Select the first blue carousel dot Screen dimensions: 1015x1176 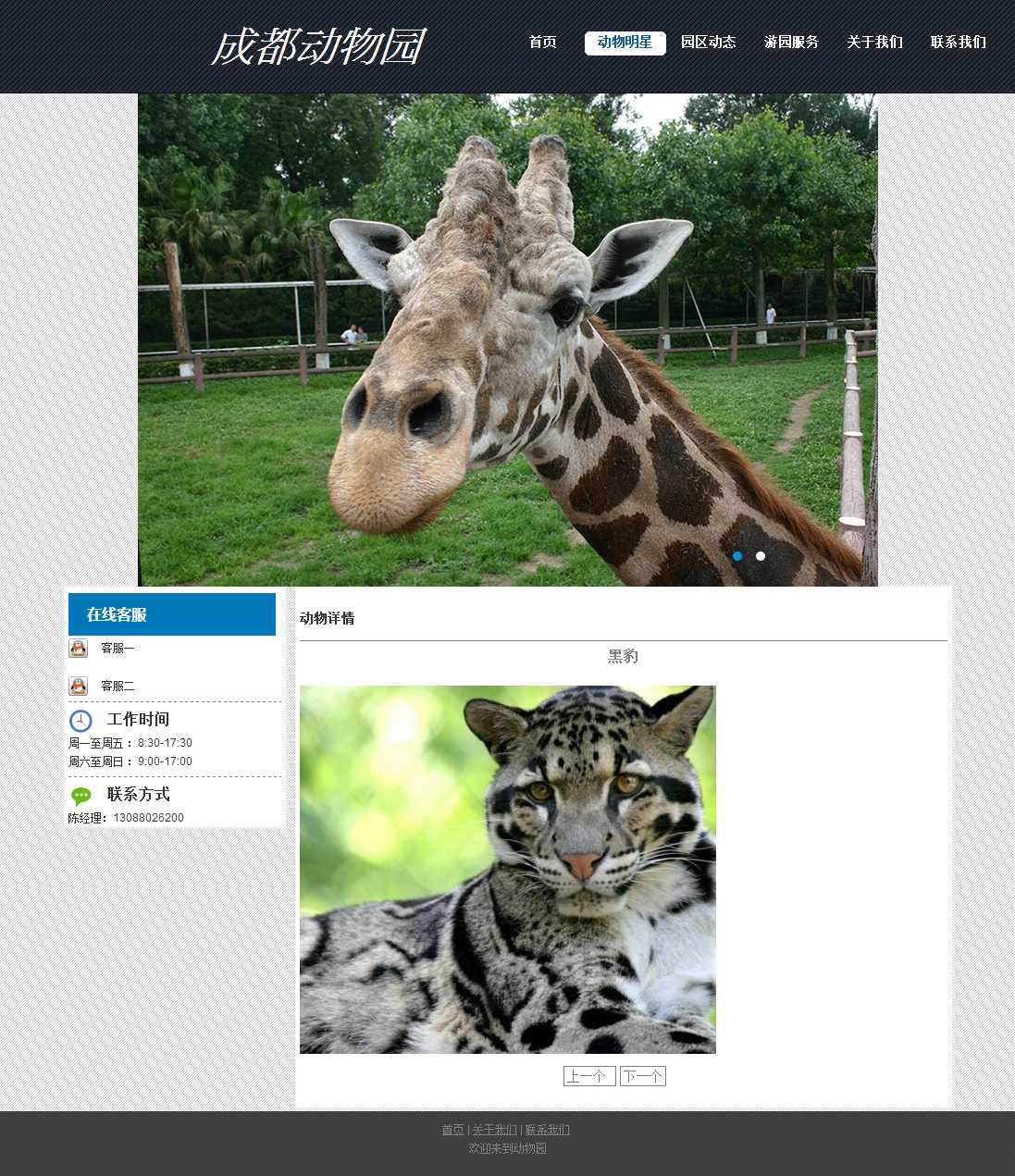click(x=737, y=556)
